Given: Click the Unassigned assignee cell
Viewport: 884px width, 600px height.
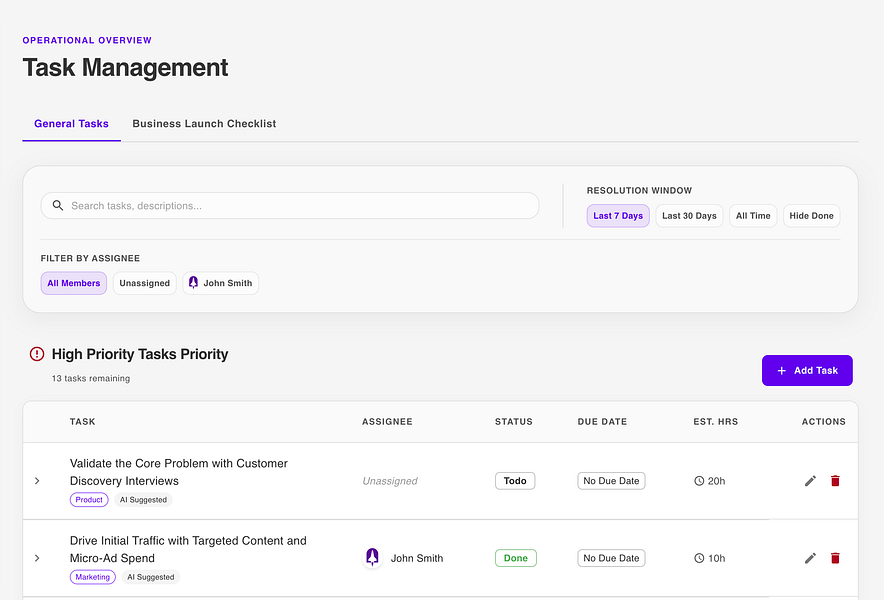Looking at the screenshot, I should [x=390, y=481].
